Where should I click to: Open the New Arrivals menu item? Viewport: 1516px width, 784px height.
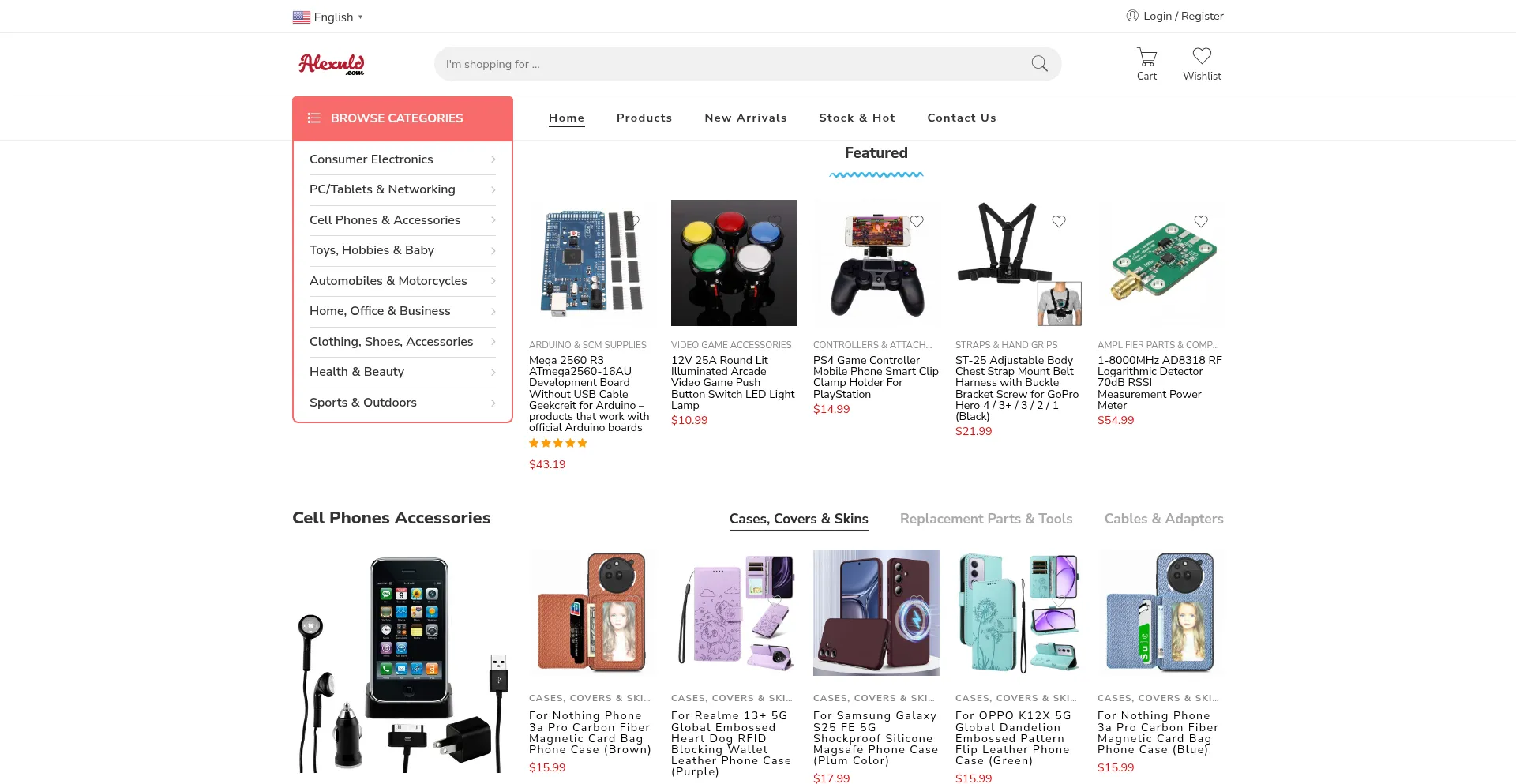point(745,118)
